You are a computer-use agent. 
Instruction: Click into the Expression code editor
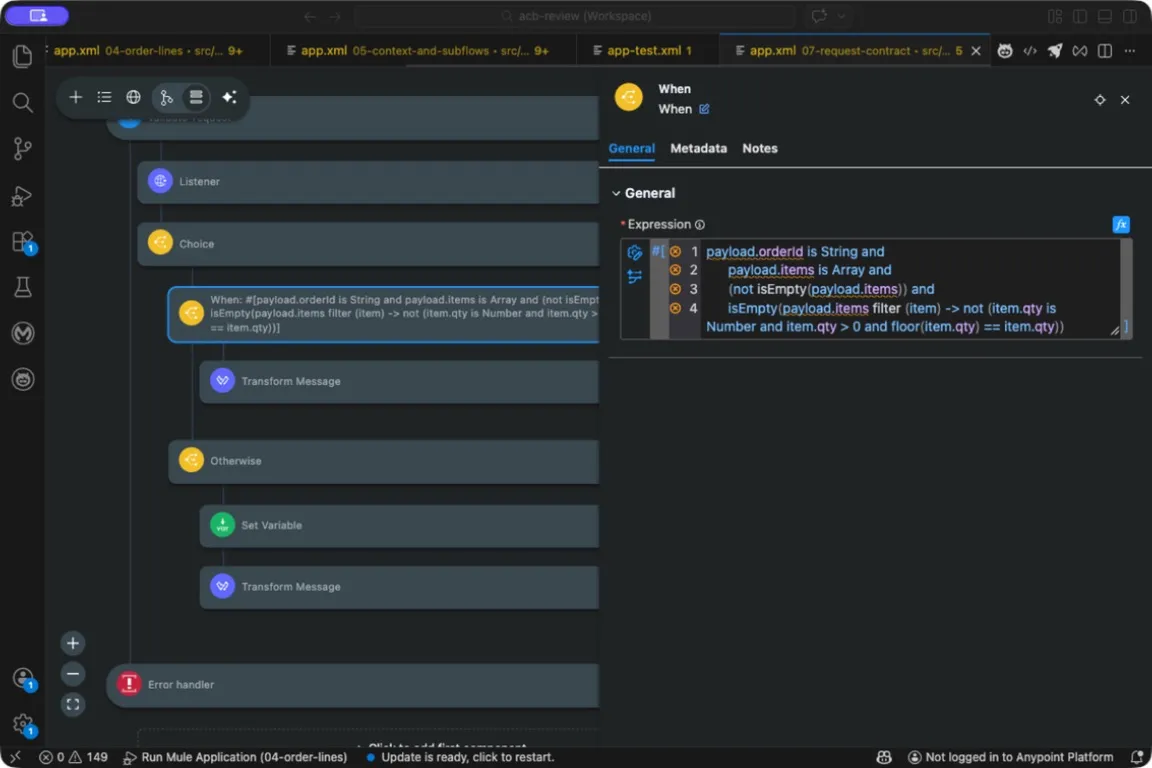910,289
